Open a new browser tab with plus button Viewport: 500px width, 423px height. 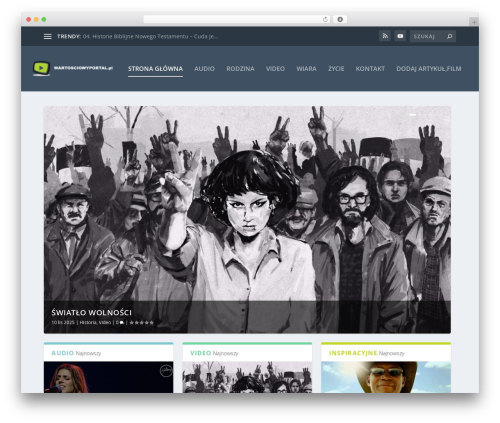pos(474,22)
